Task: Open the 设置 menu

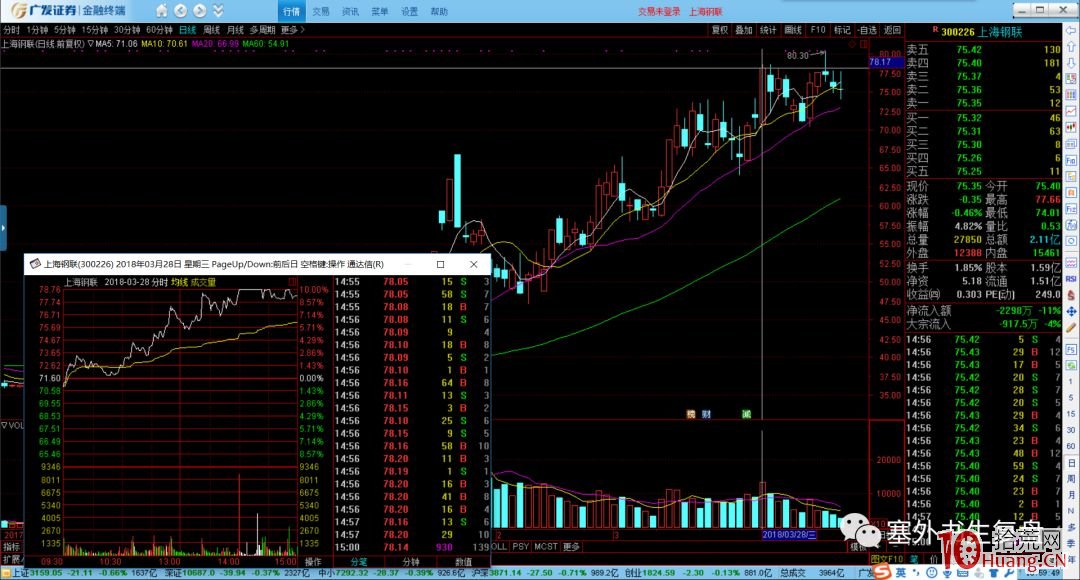Action: pyautogui.click(x=410, y=11)
